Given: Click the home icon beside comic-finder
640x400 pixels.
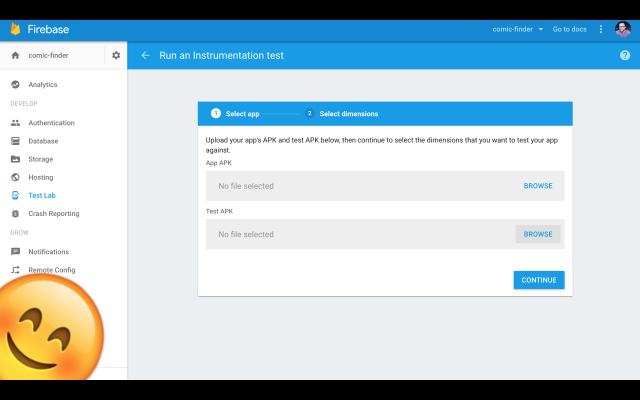Looking at the screenshot, I should point(15,55).
